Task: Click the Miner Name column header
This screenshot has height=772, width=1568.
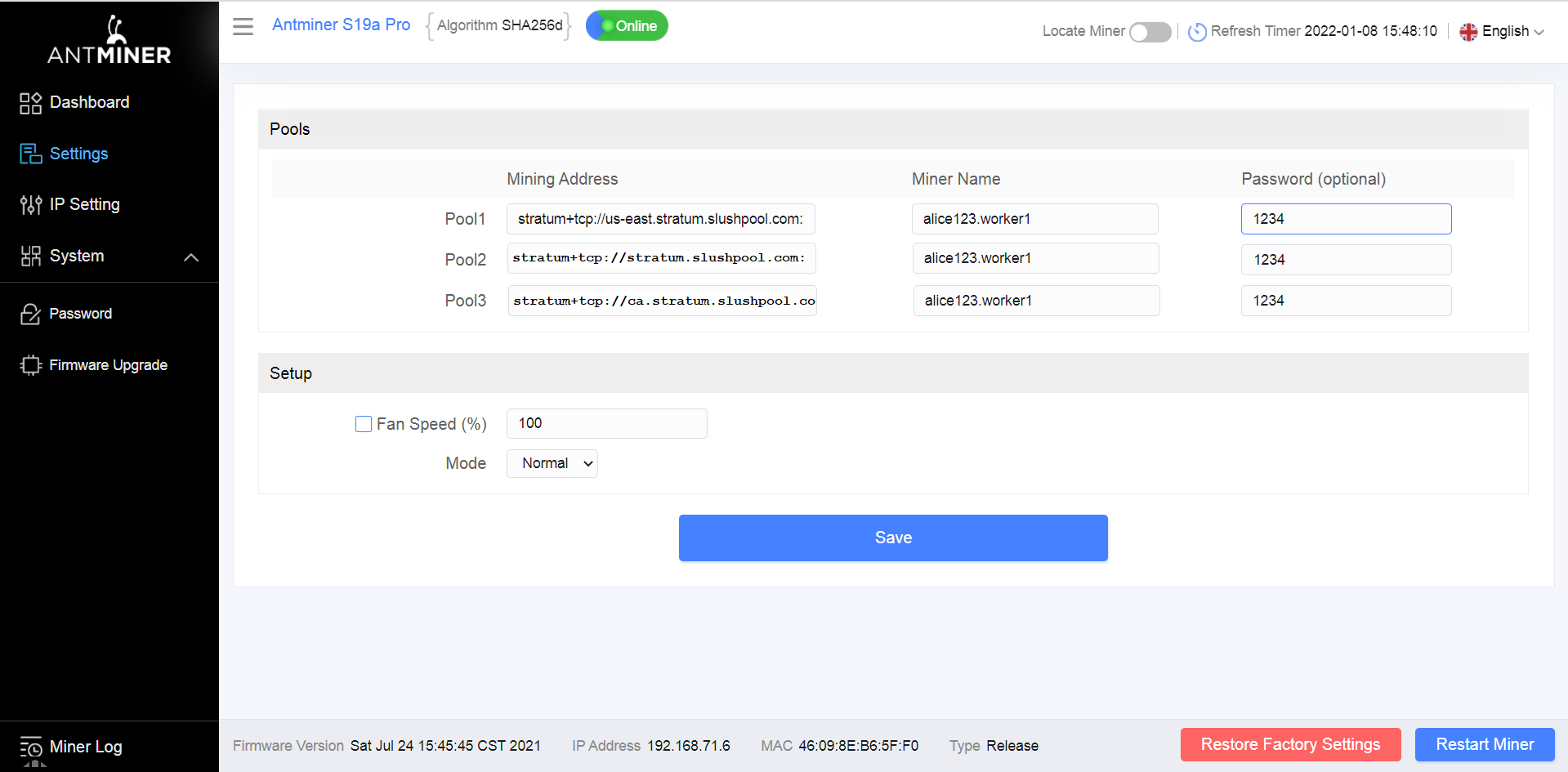Action: point(956,179)
